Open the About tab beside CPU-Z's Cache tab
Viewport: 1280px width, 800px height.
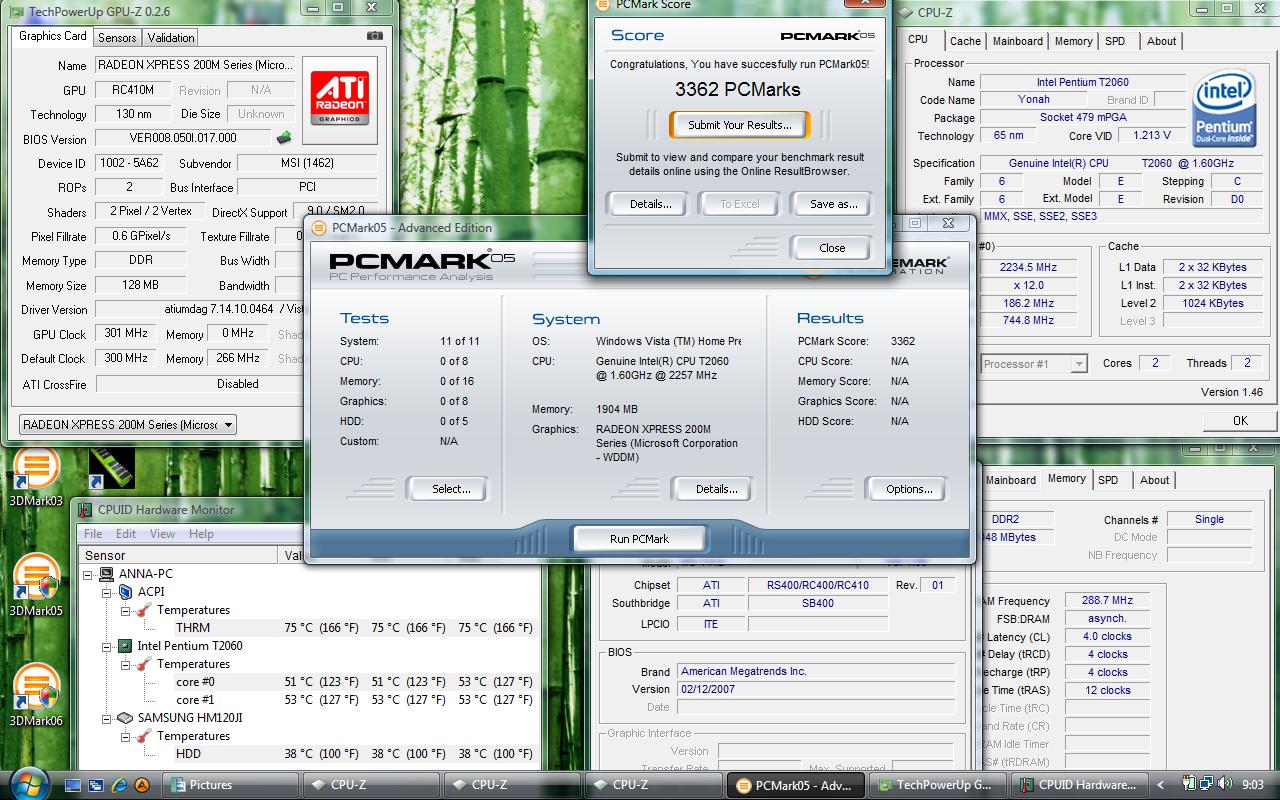1161,41
